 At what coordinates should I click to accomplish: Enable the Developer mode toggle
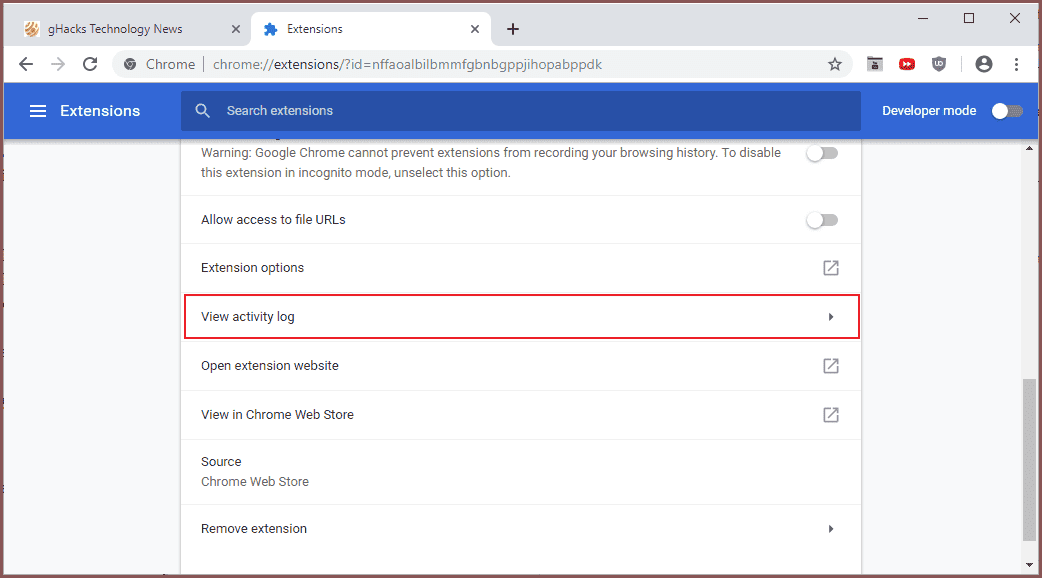pos(1007,111)
